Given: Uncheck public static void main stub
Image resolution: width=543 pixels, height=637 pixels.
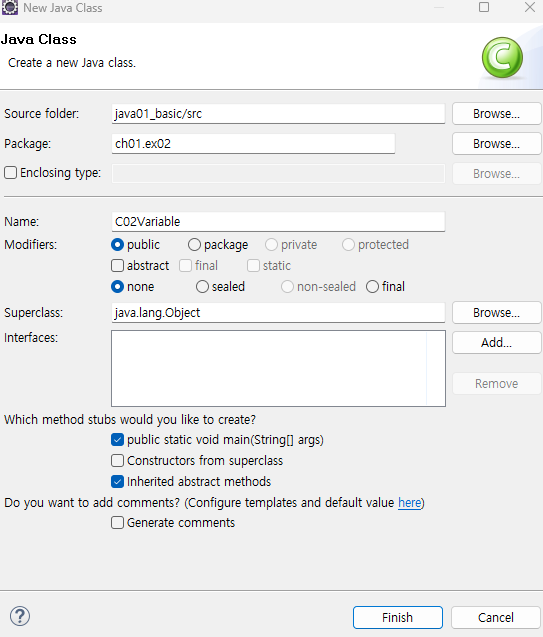Looking at the screenshot, I should [117, 440].
